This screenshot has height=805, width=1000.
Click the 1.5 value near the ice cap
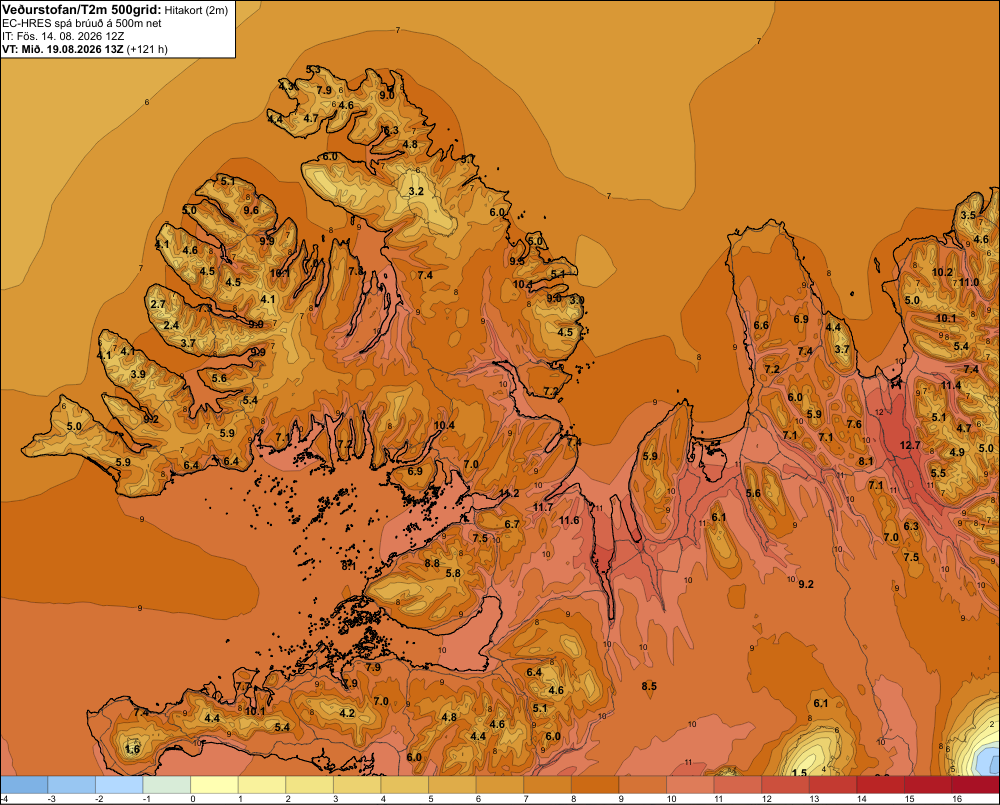coord(799,772)
